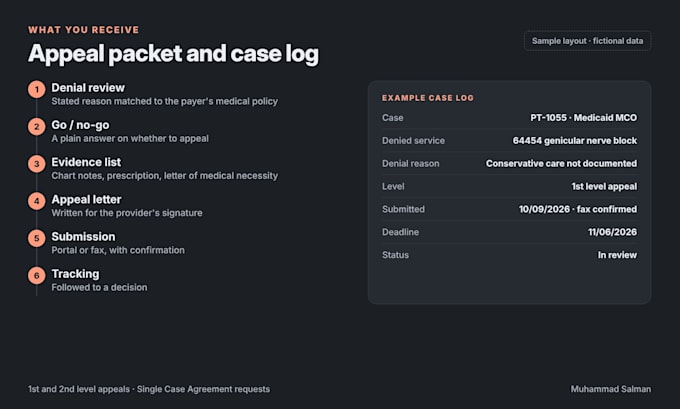Click 'Stated reason matched to the payer's medical policy'
This screenshot has width=680, height=409.
coord(165,101)
